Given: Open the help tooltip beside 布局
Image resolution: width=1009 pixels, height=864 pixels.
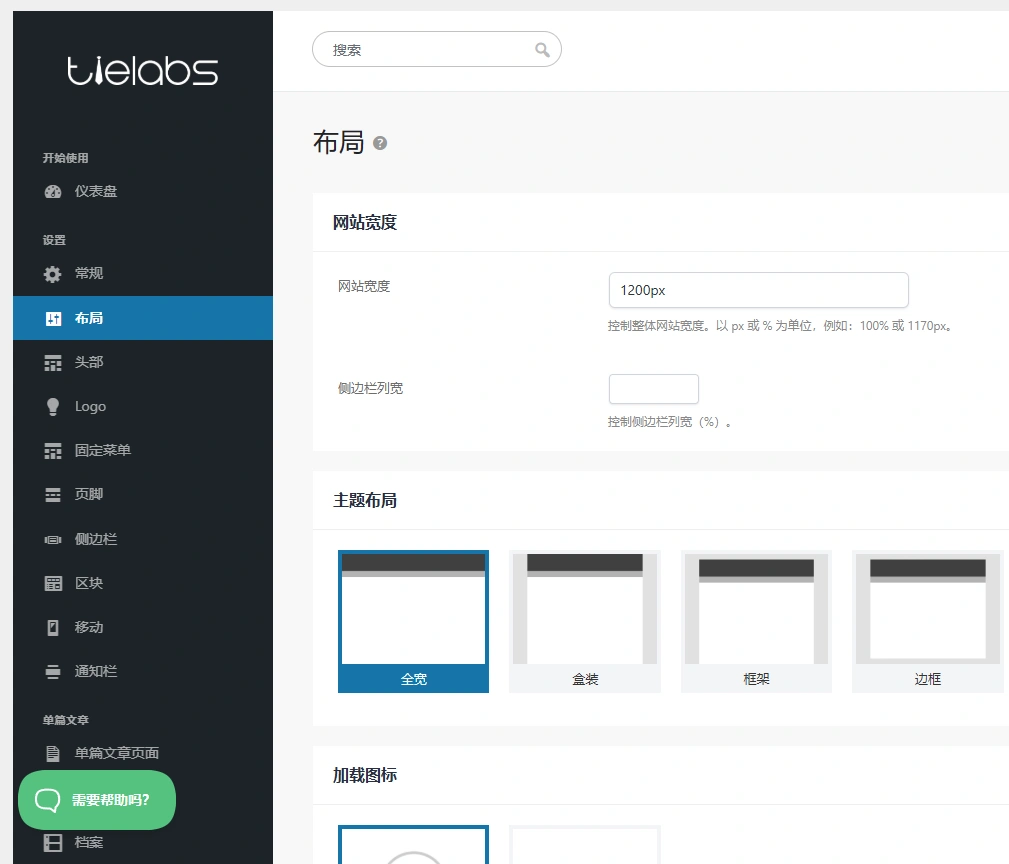Looking at the screenshot, I should click(x=378, y=143).
